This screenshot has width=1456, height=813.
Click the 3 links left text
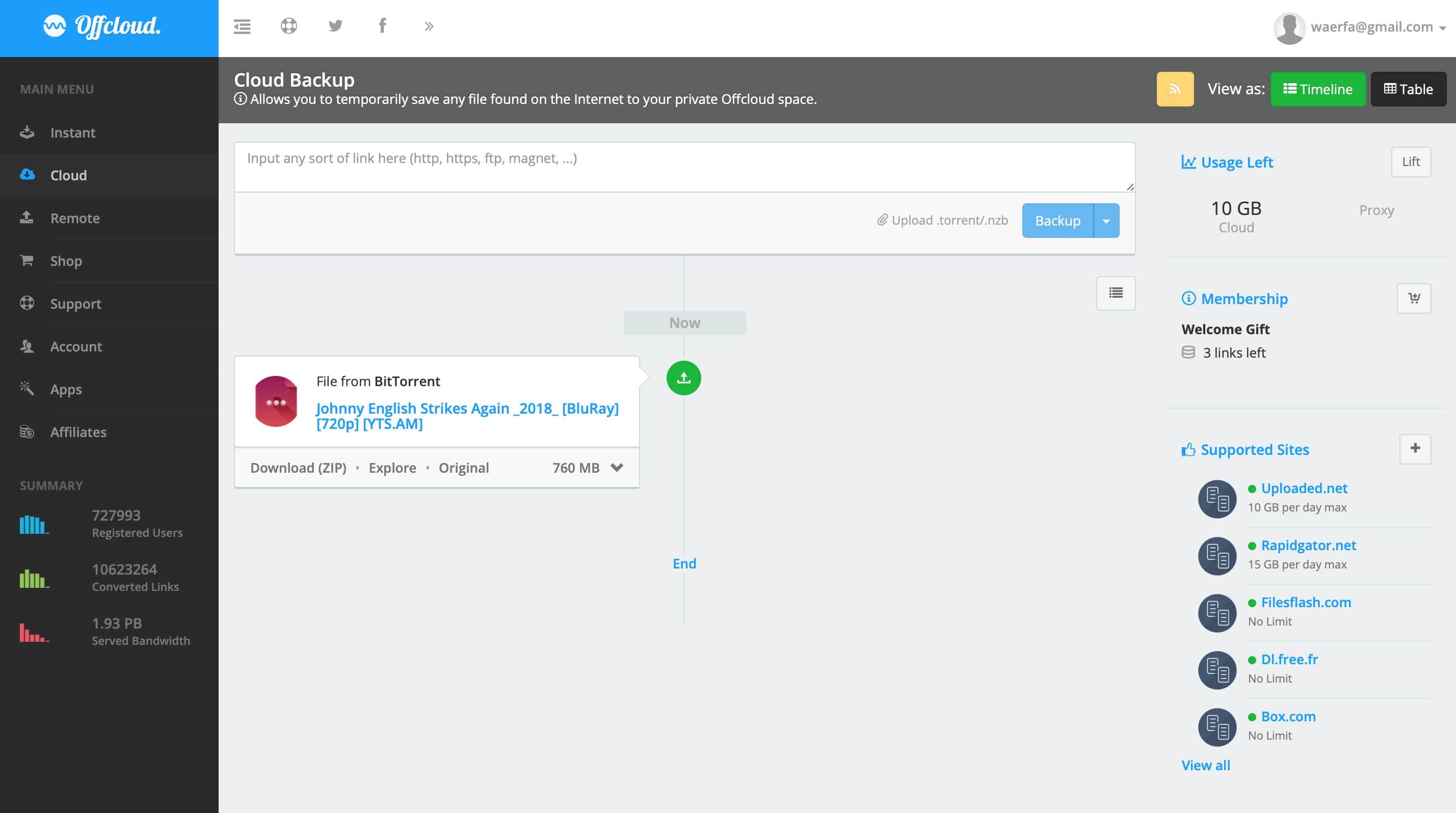point(1234,353)
